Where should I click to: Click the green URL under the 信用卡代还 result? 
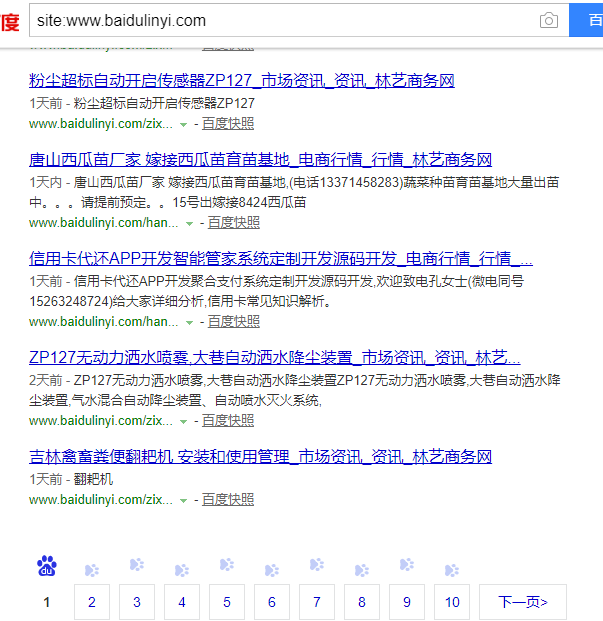click(x=104, y=322)
